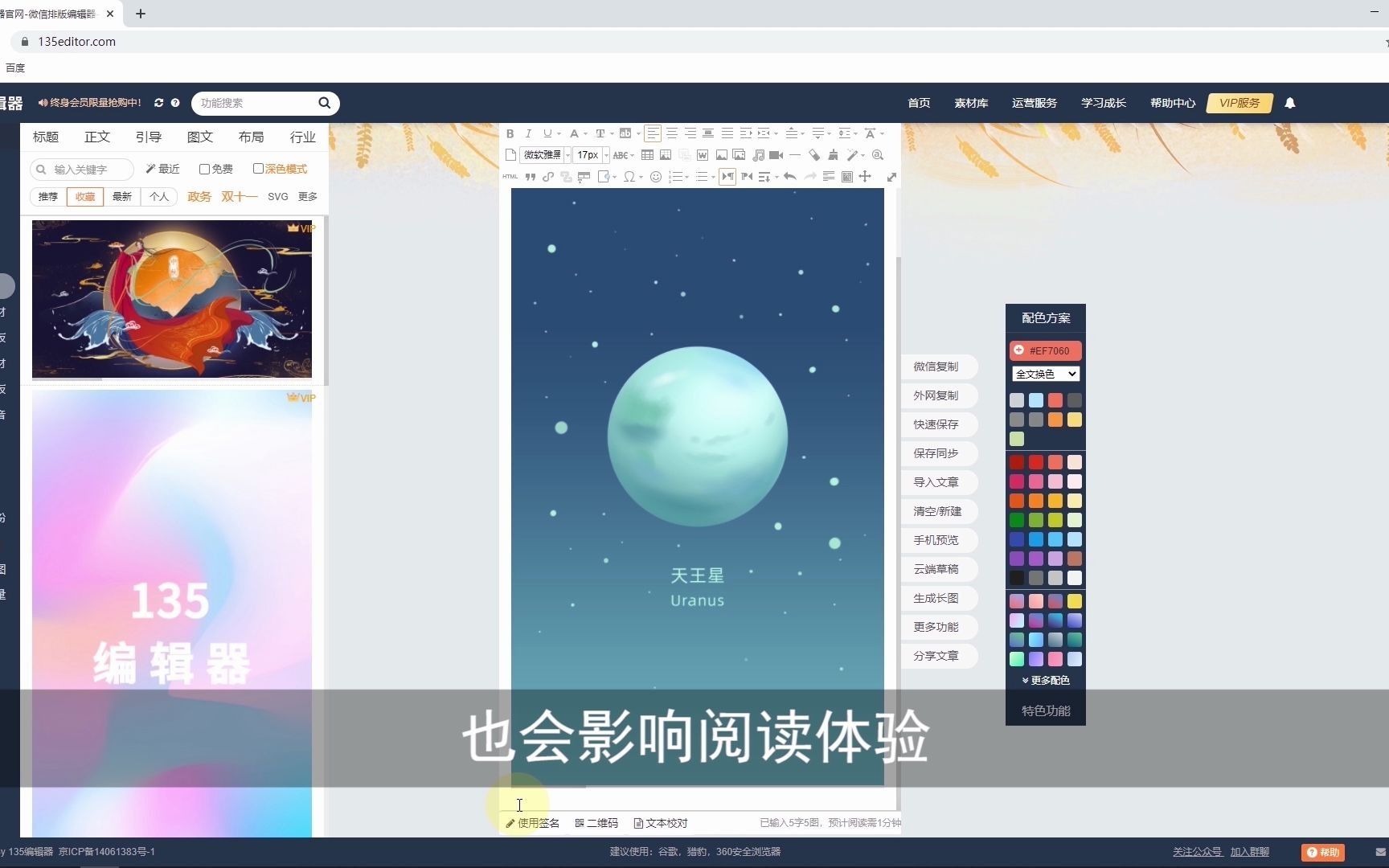Insert a horizontal divider line
The width and height of the screenshot is (1389, 868).
click(795, 155)
